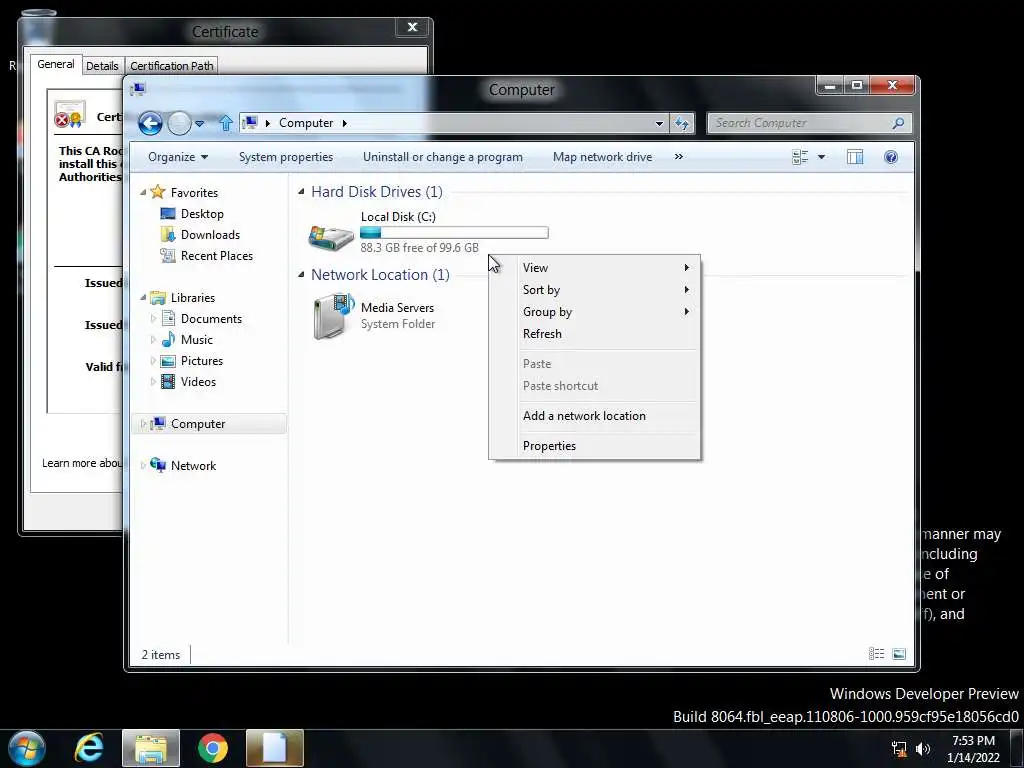Open System properties from the toolbar
Image resolution: width=1024 pixels, height=768 pixels.
285,157
